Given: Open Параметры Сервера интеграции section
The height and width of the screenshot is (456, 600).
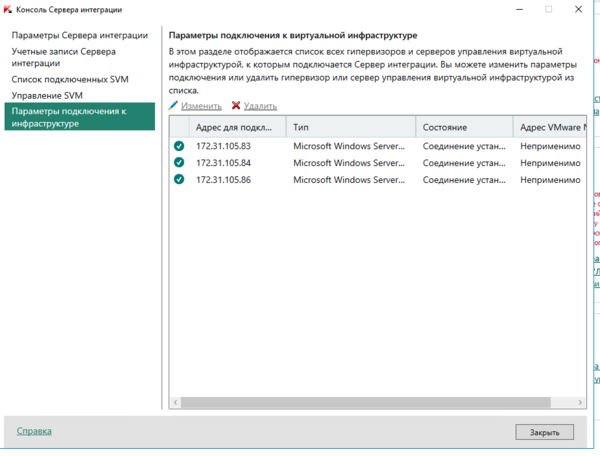Looking at the screenshot, I should [x=78, y=35].
